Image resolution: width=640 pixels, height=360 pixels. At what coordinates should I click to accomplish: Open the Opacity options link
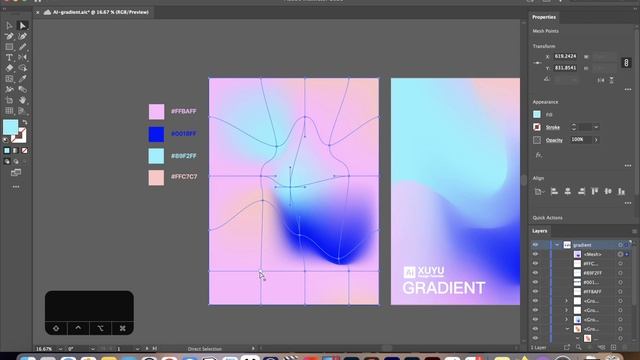pyautogui.click(x=554, y=140)
